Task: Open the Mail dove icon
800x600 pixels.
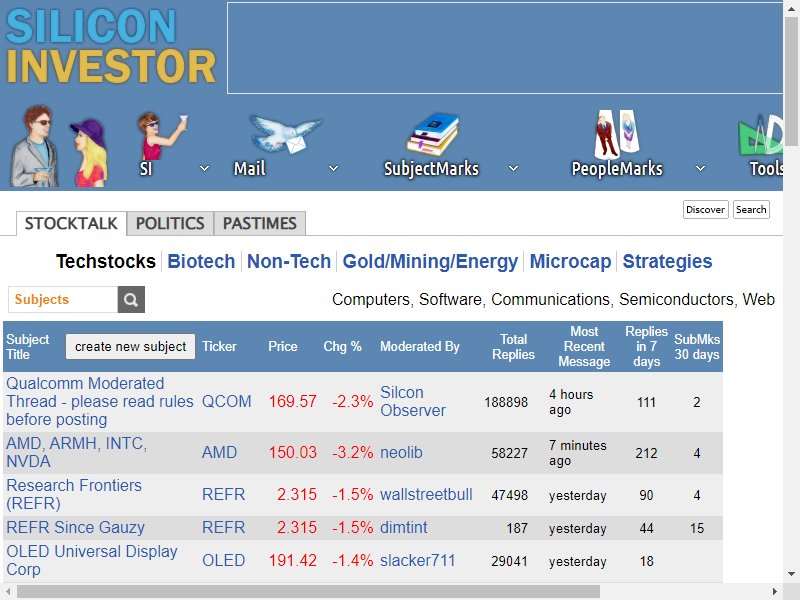Action: tap(285, 134)
